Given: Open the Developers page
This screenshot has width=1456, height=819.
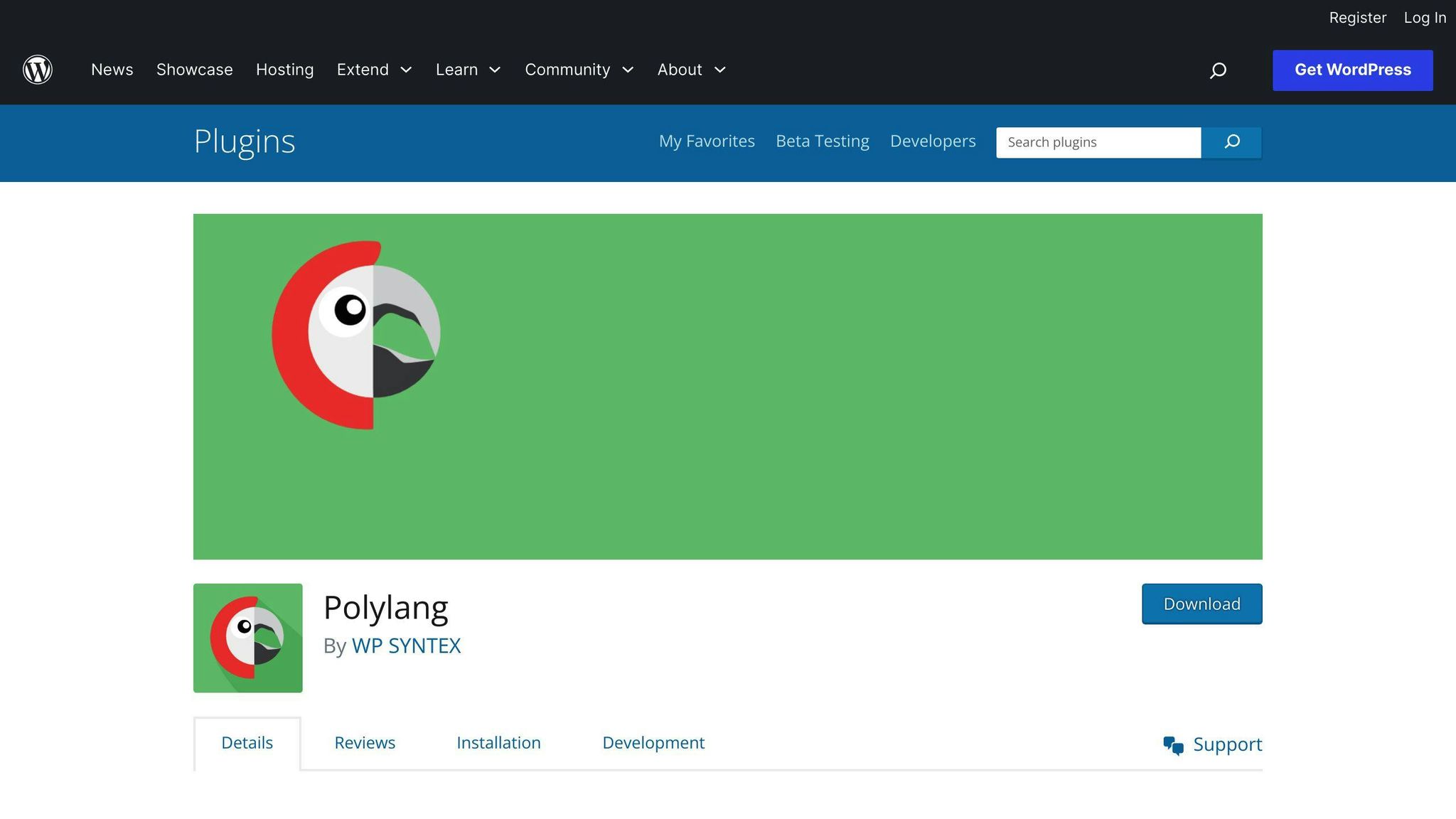Looking at the screenshot, I should pyautogui.click(x=933, y=141).
